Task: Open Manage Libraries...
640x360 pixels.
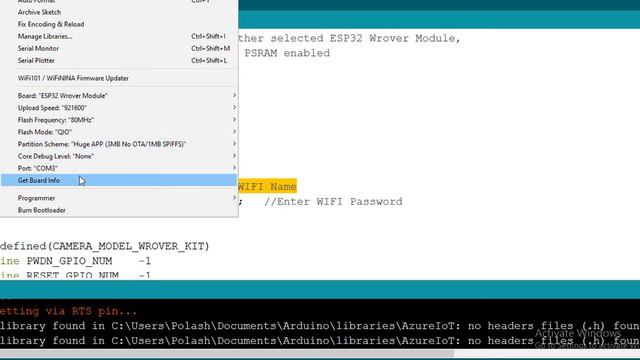Action: pyautogui.click(x=119, y=36)
